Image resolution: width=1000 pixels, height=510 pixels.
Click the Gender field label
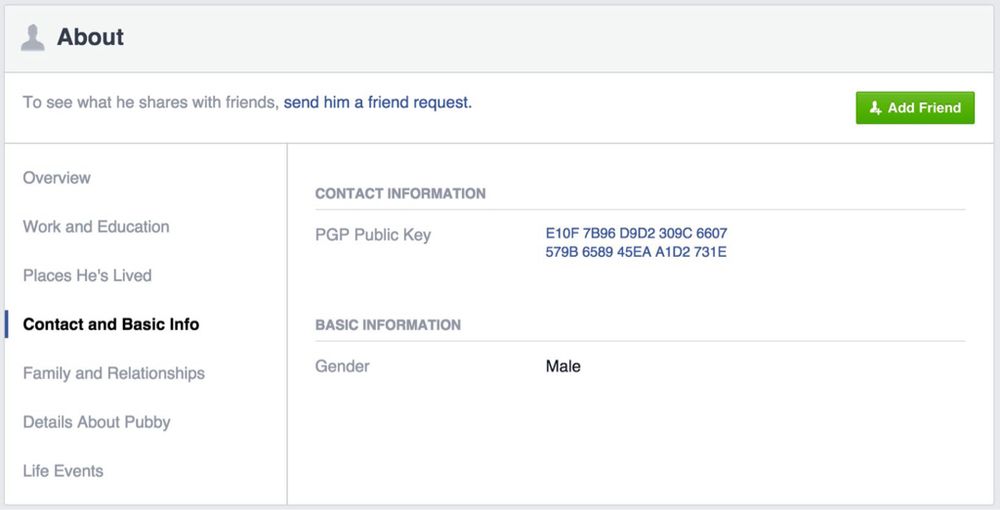pos(342,367)
